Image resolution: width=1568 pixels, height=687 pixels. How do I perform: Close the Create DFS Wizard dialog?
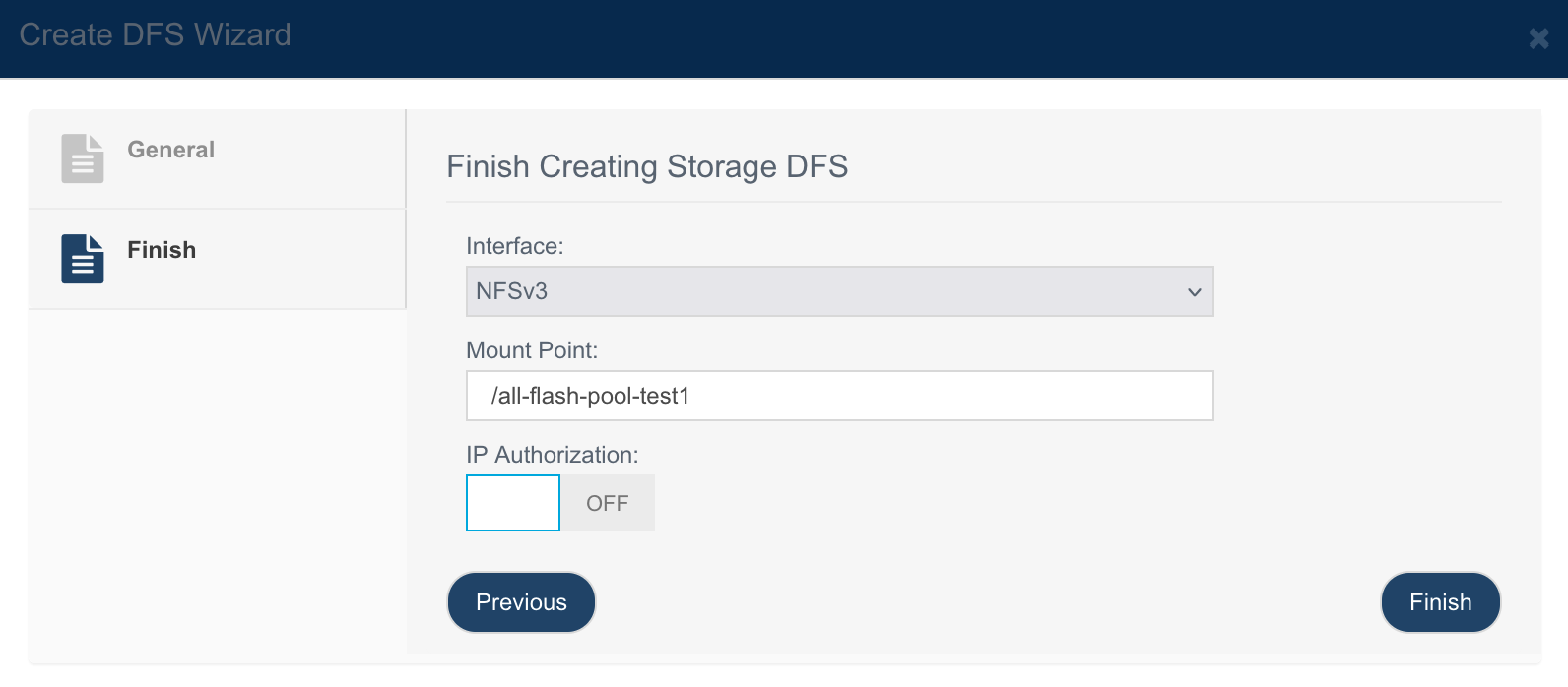pos(1538,38)
